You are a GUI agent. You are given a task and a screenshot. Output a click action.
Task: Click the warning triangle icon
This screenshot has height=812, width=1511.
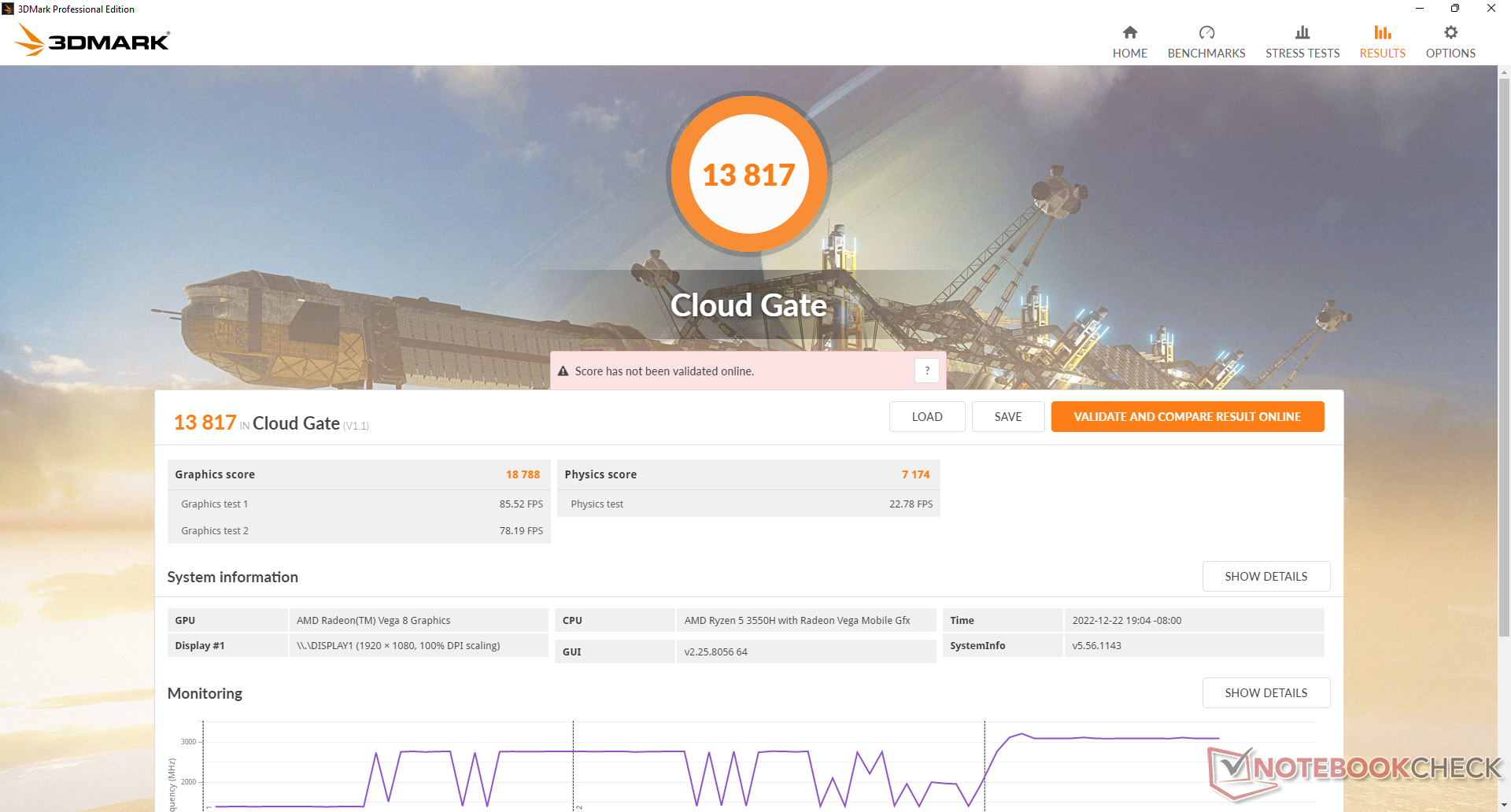[x=563, y=371]
